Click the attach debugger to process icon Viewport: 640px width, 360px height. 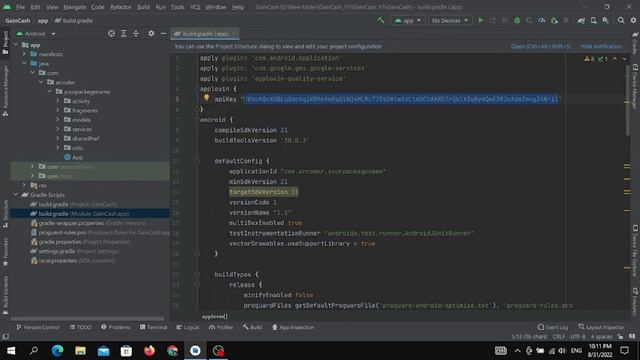(x=554, y=20)
